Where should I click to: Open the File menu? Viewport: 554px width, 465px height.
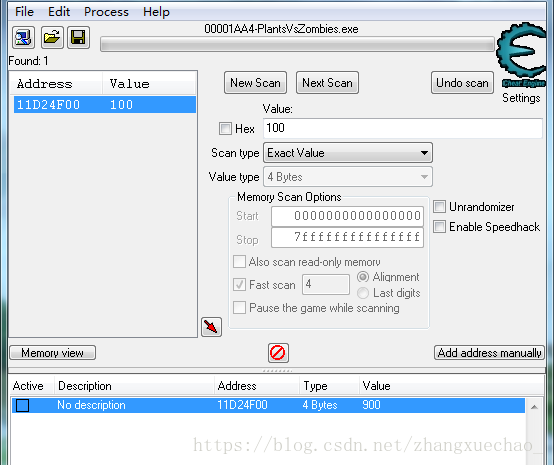point(24,12)
